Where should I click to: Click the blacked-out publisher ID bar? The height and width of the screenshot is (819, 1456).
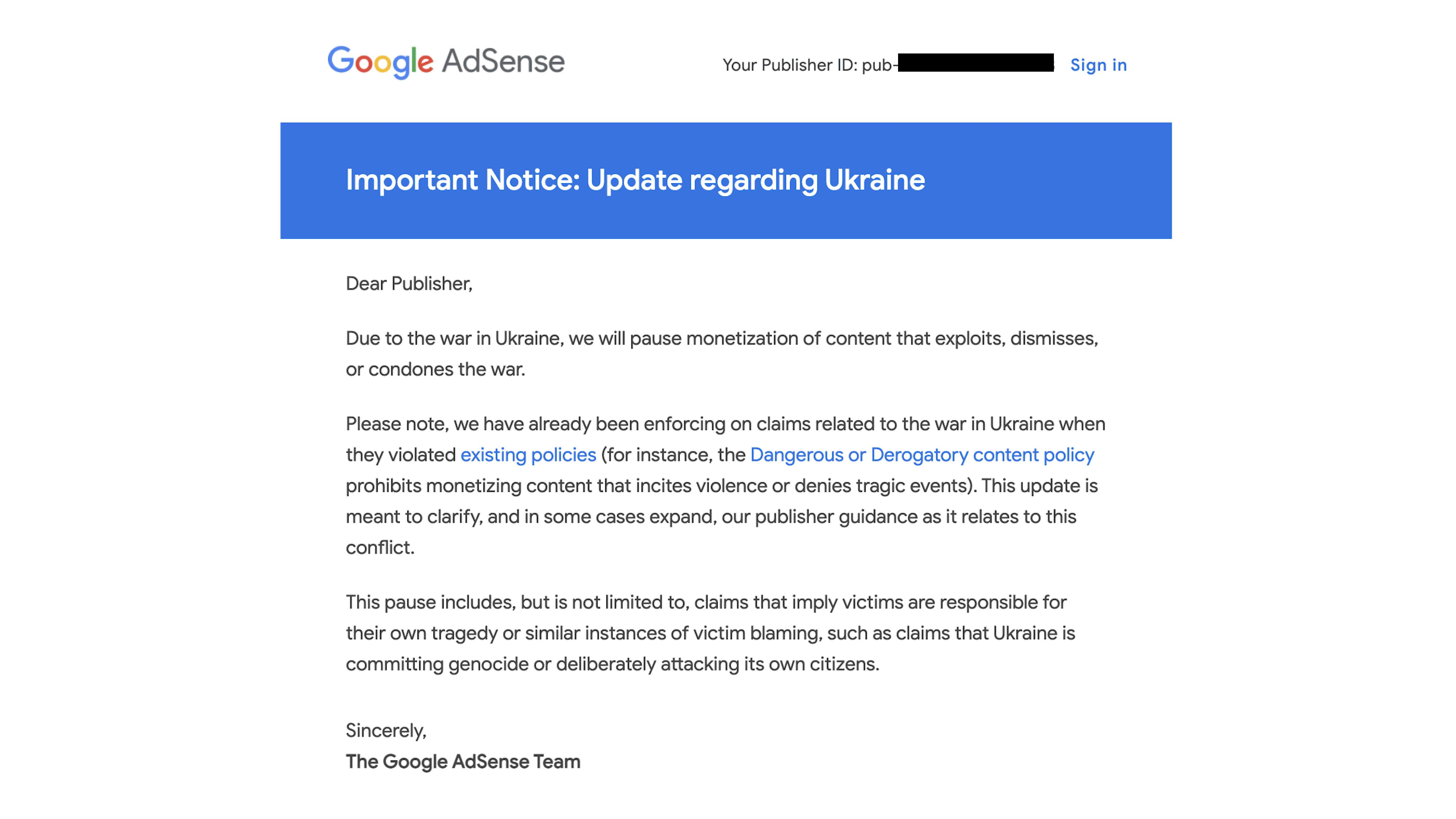point(976,63)
